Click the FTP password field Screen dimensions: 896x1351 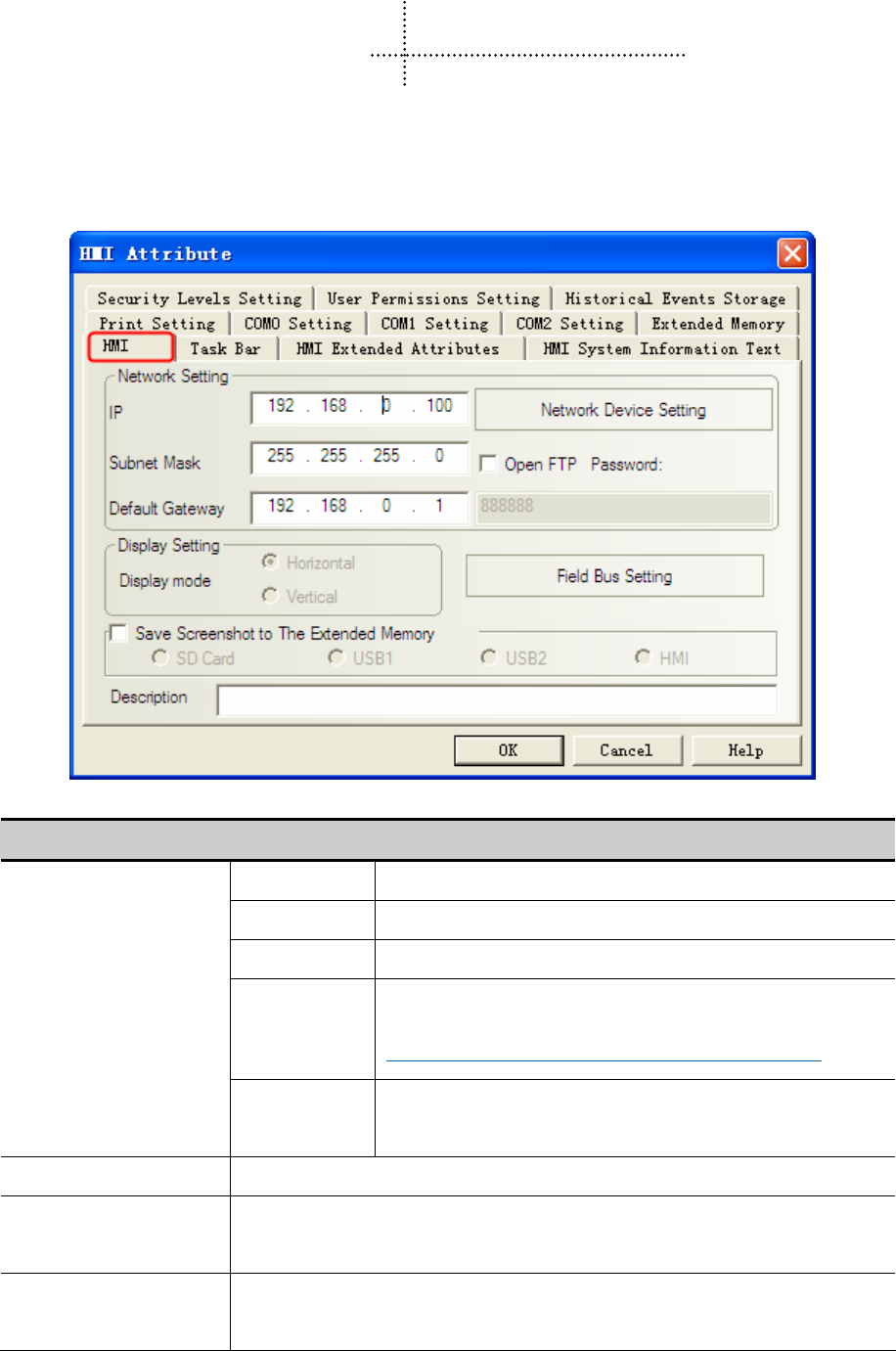click(624, 507)
